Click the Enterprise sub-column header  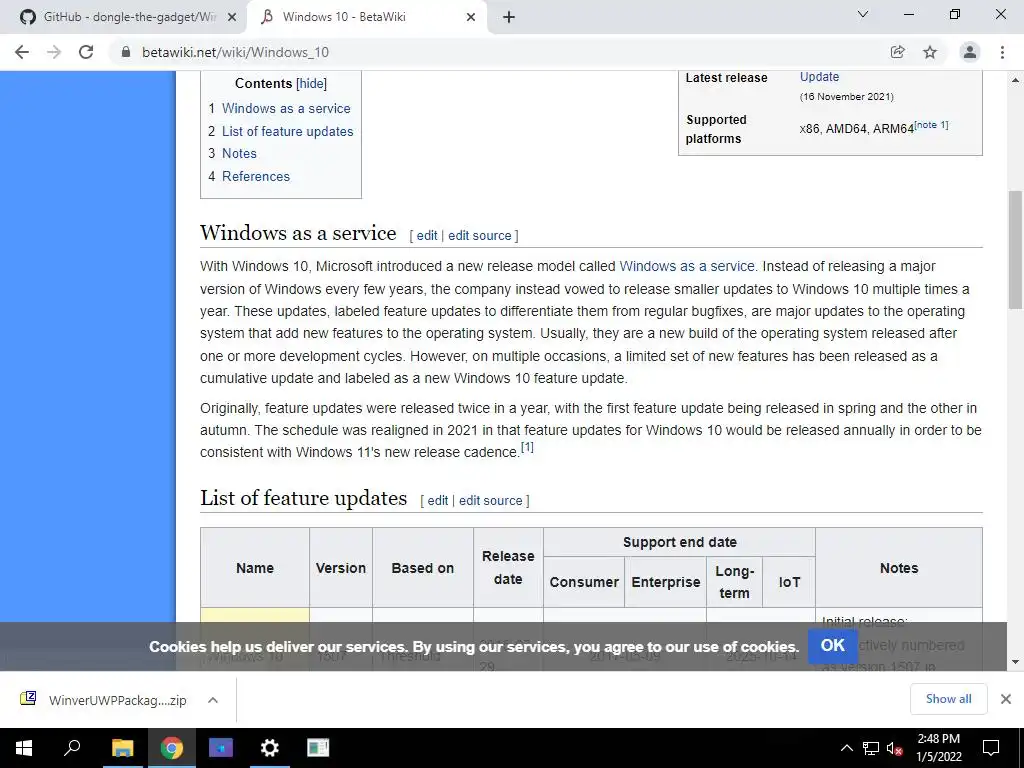[x=665, y=582]
